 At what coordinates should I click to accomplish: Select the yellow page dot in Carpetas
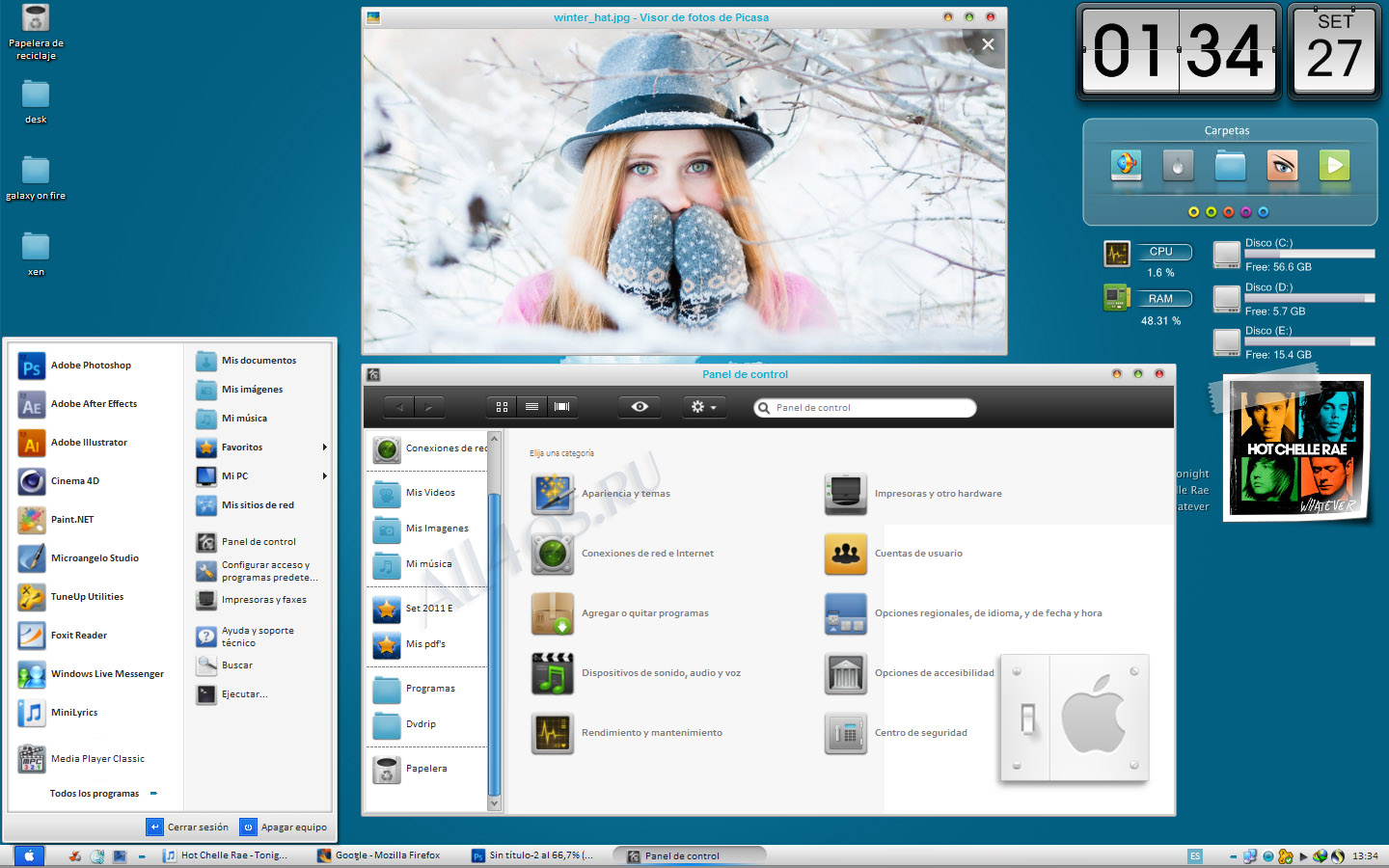1193,212
